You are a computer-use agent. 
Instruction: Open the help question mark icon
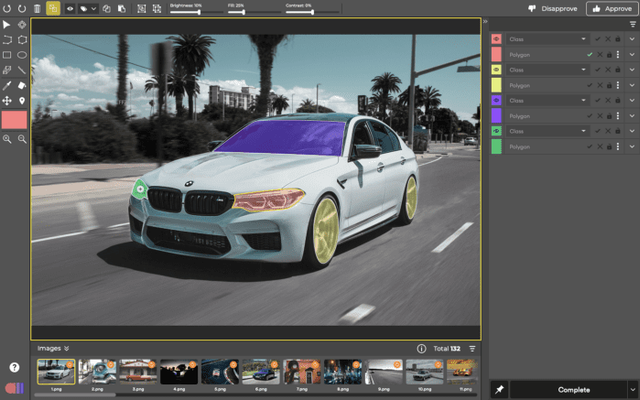14,367
